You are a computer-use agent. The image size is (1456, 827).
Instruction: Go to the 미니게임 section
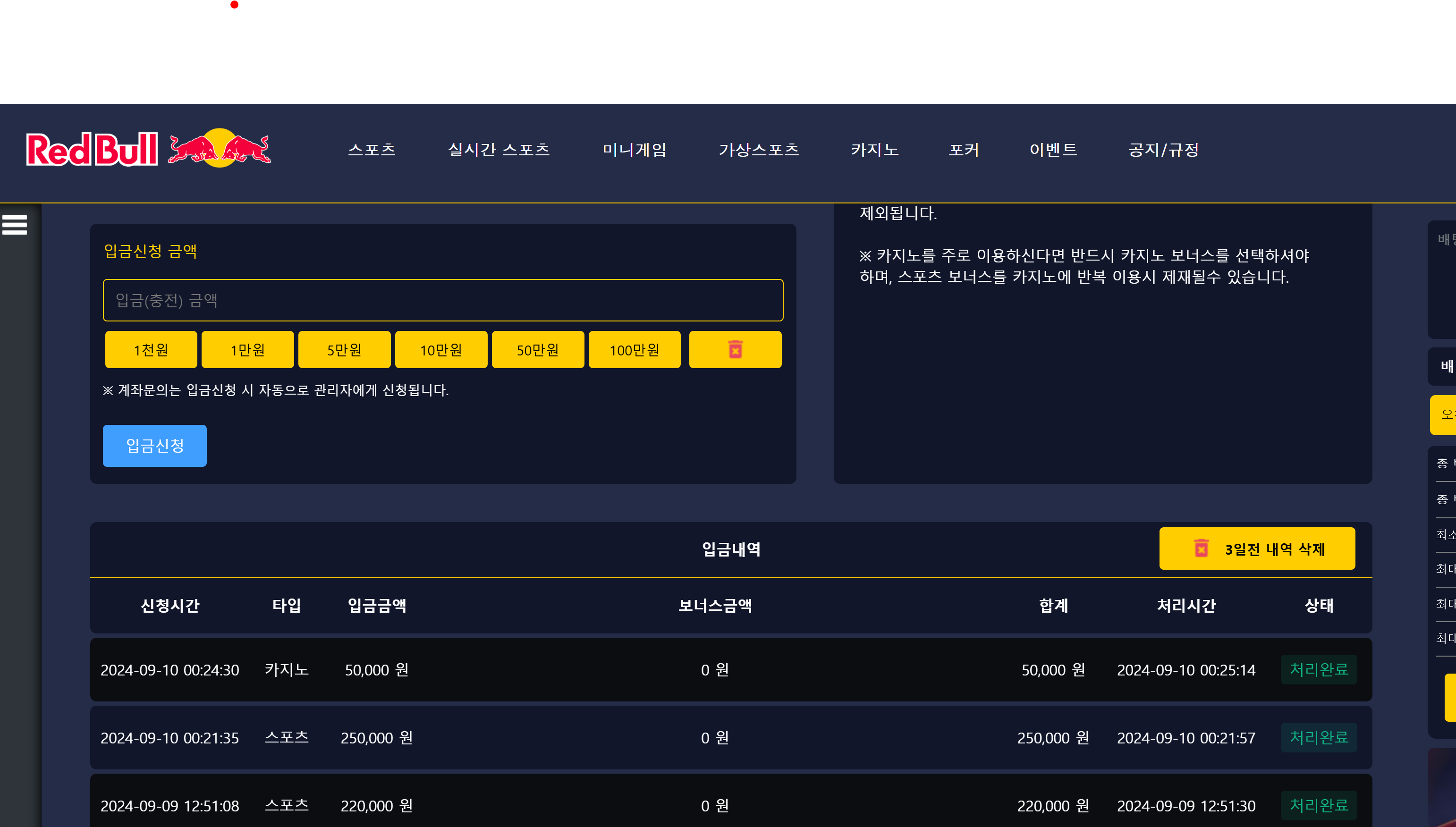[x=634, y=149]
